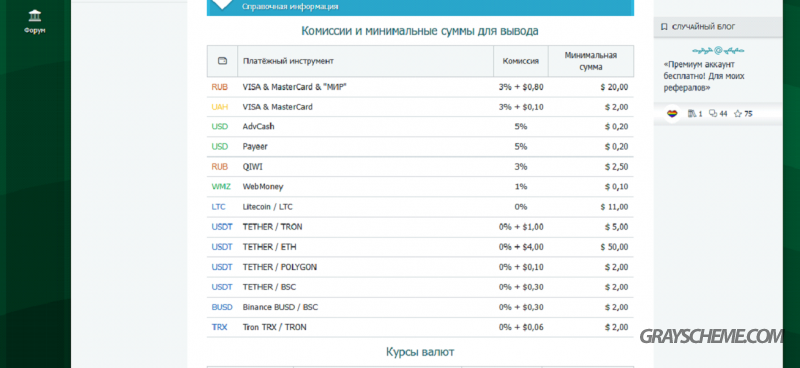Select the Минимальная сумма column header

(591, 61)
